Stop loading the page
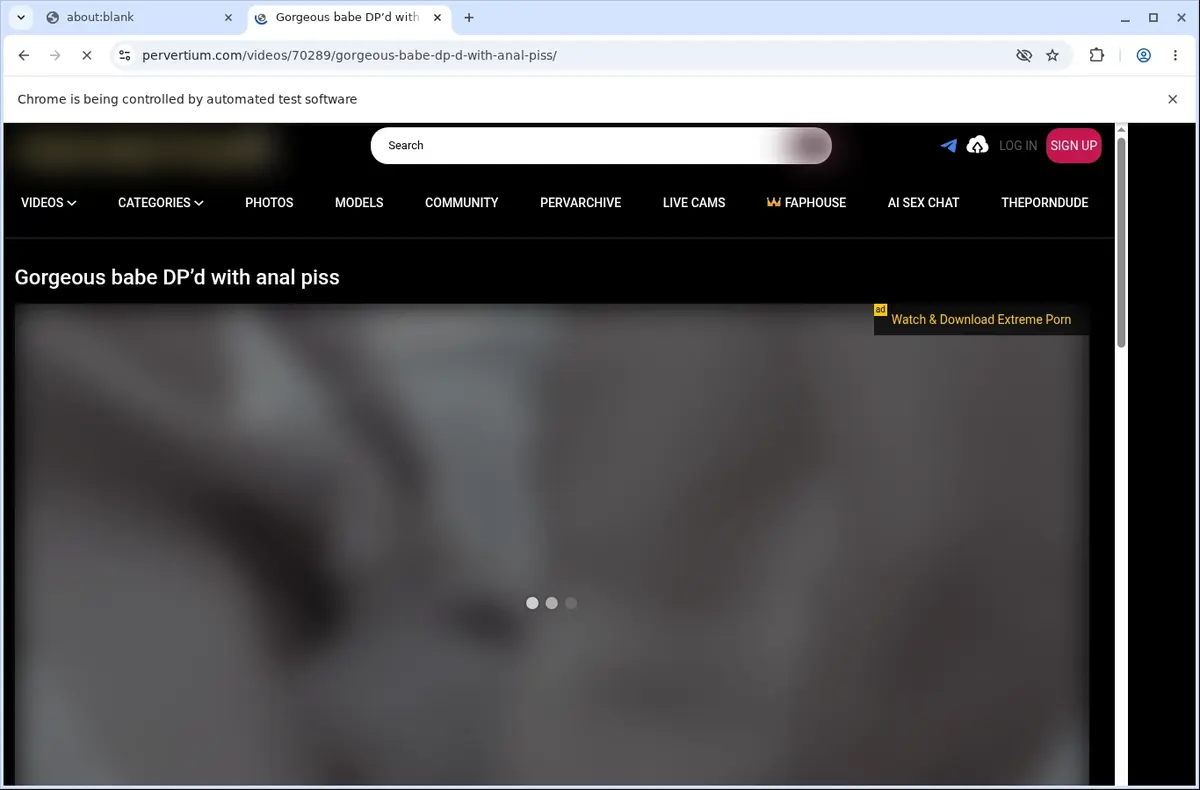This screenshot has height=790, width=1200. pyautogui.click(x=87, y=56)
